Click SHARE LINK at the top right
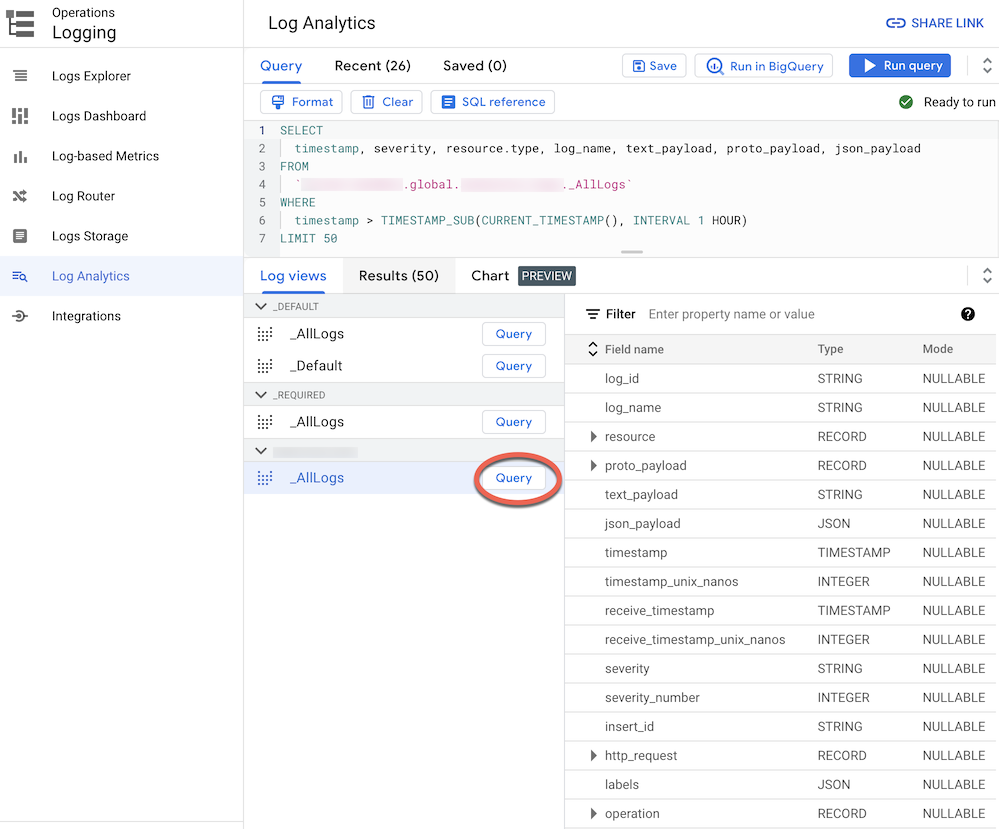The width and height of the screenshot is (999, 829). coord(934,22)
